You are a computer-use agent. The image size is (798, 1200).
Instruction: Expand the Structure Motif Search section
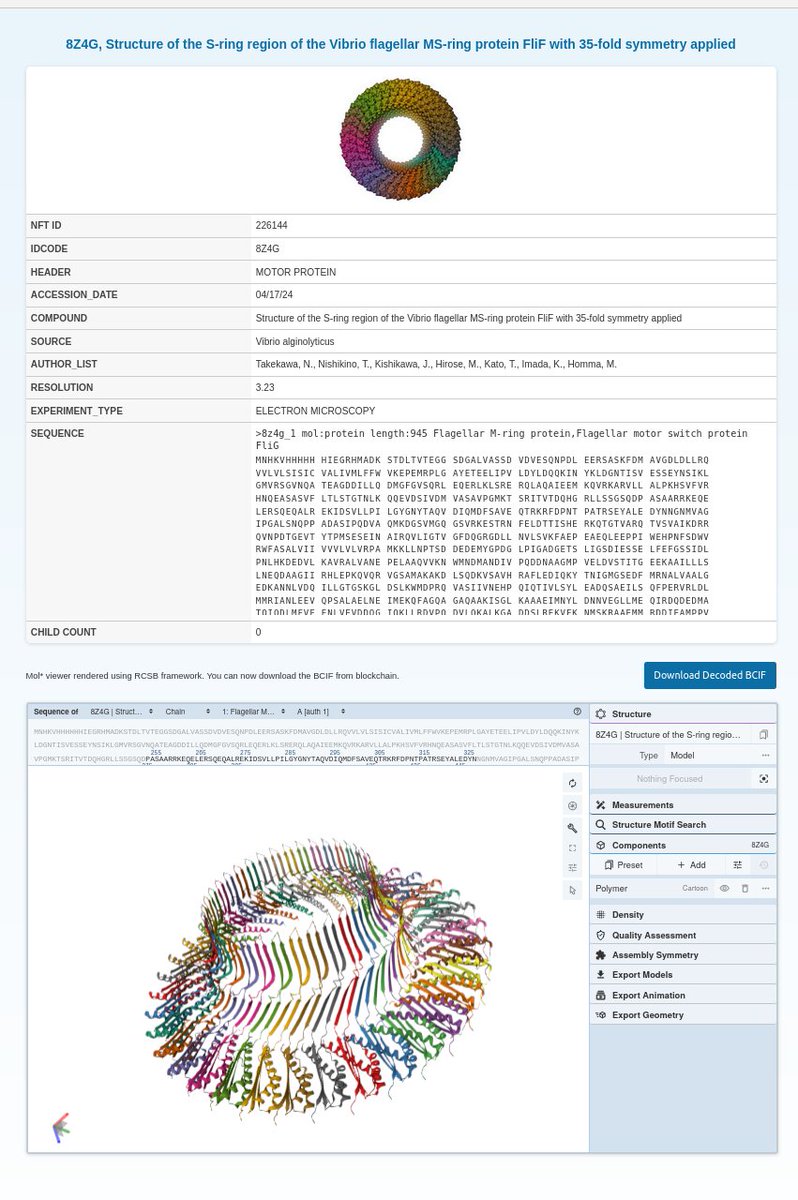683,825
